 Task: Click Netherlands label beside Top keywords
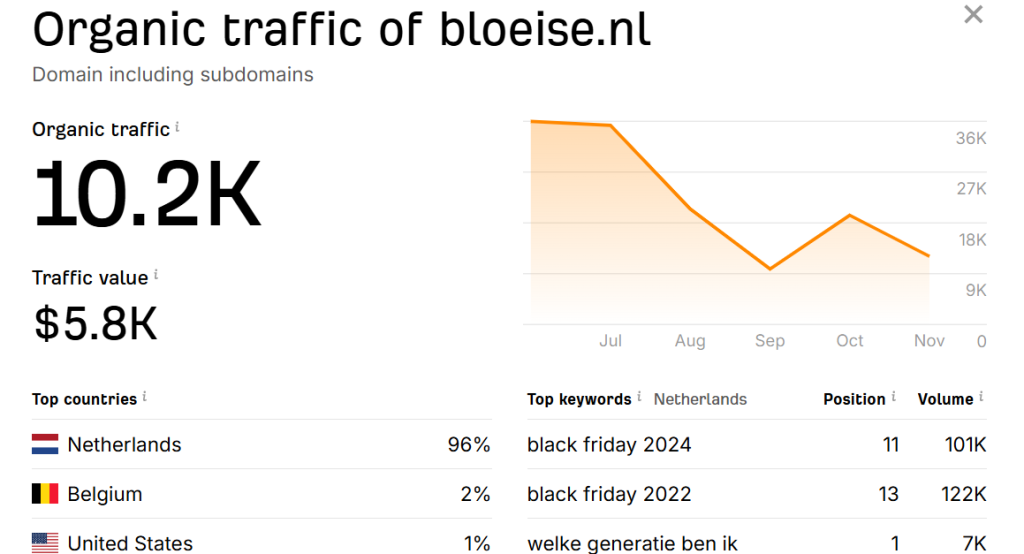tap(700, 399)
